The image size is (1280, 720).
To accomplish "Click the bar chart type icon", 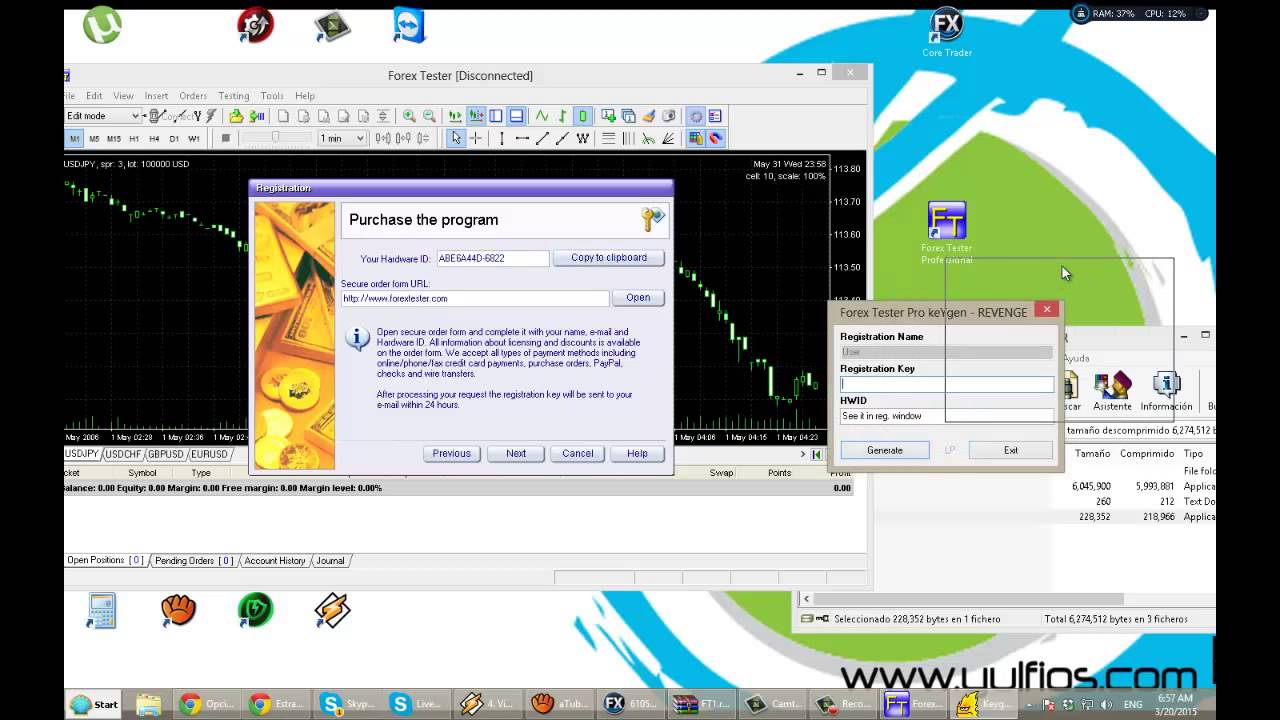I will tap(562, 116).
